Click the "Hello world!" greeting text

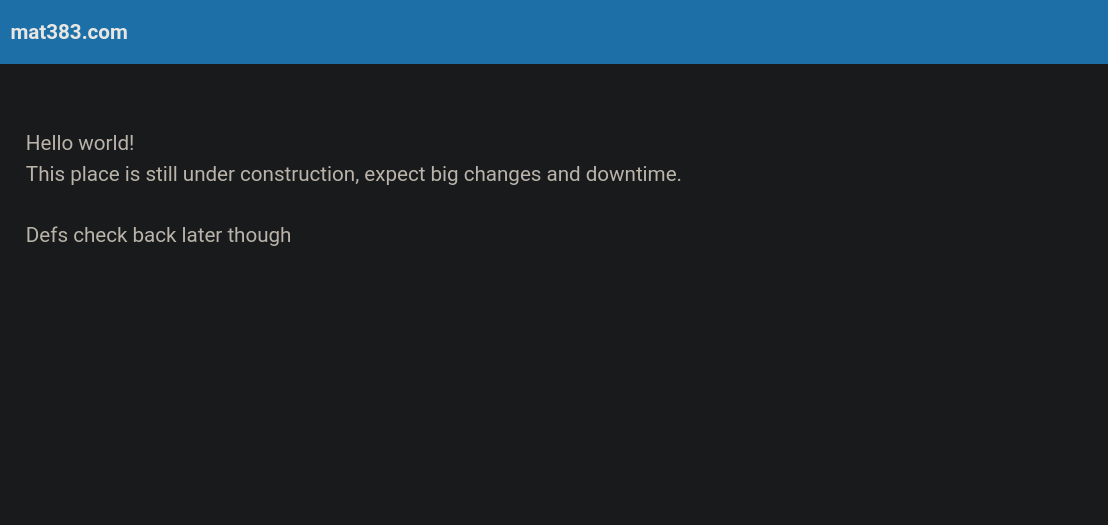coord(80,143)
